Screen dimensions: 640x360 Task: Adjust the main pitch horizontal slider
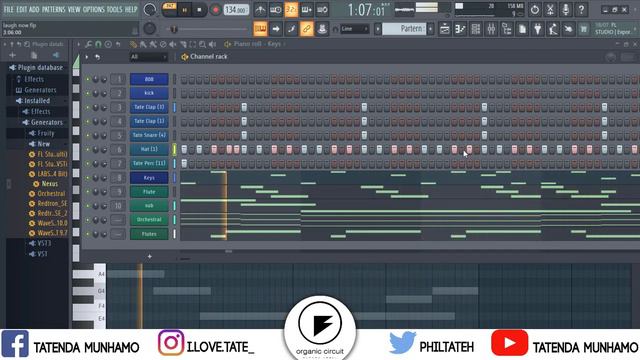tap(208, 29)
